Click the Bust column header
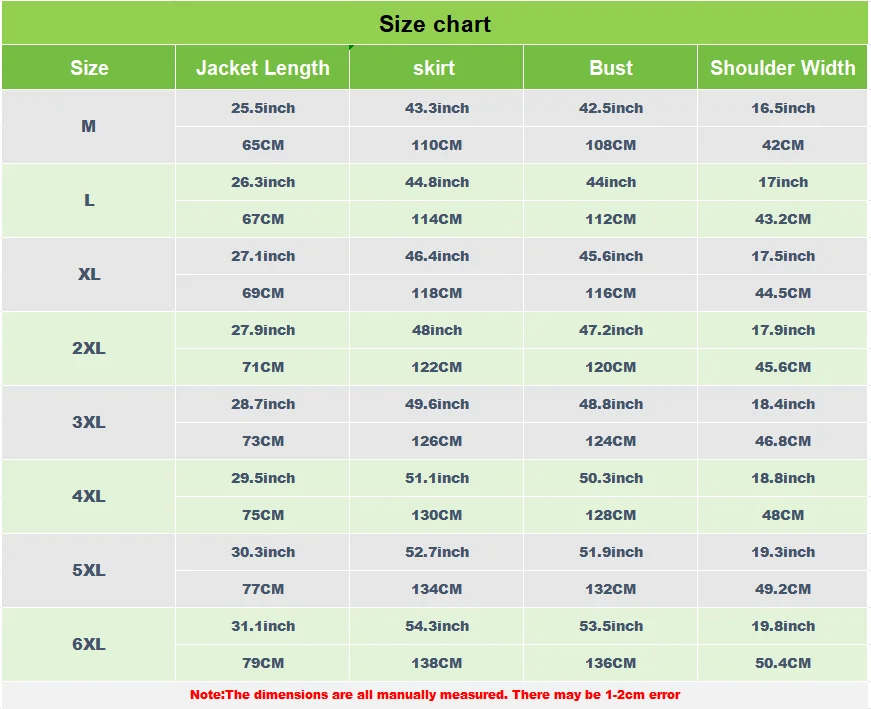The height and width of the screenshot is (709, 871). click(x=610, y=68)
